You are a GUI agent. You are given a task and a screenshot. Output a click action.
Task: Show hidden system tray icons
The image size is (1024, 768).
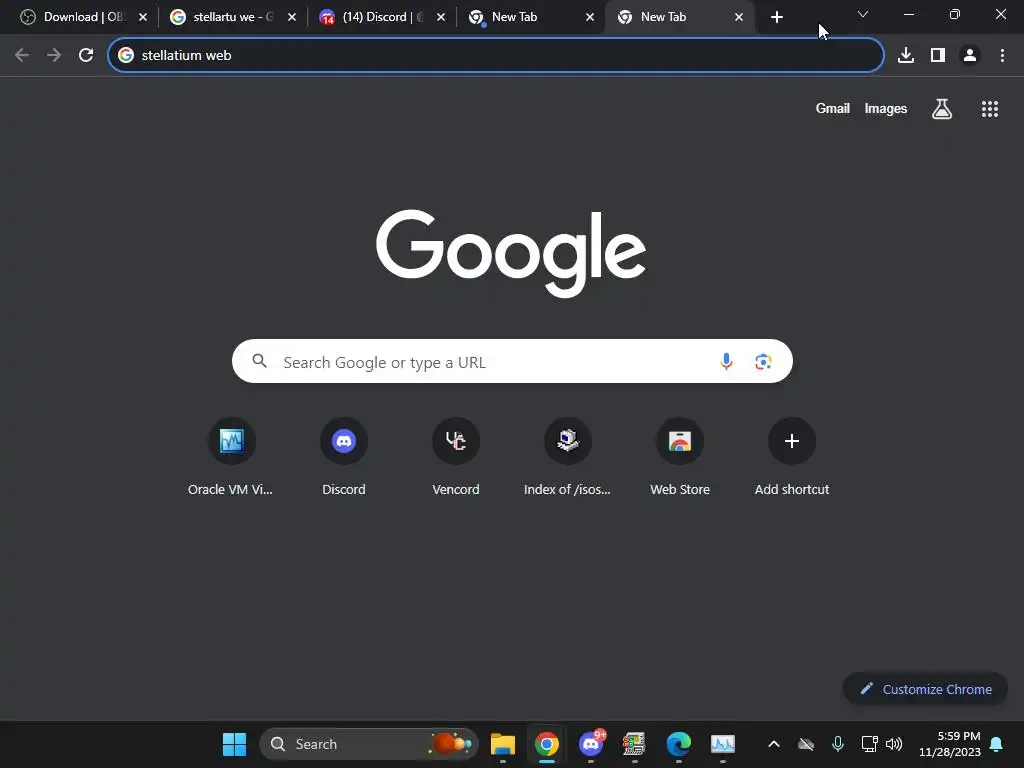(x=774, y=744)
